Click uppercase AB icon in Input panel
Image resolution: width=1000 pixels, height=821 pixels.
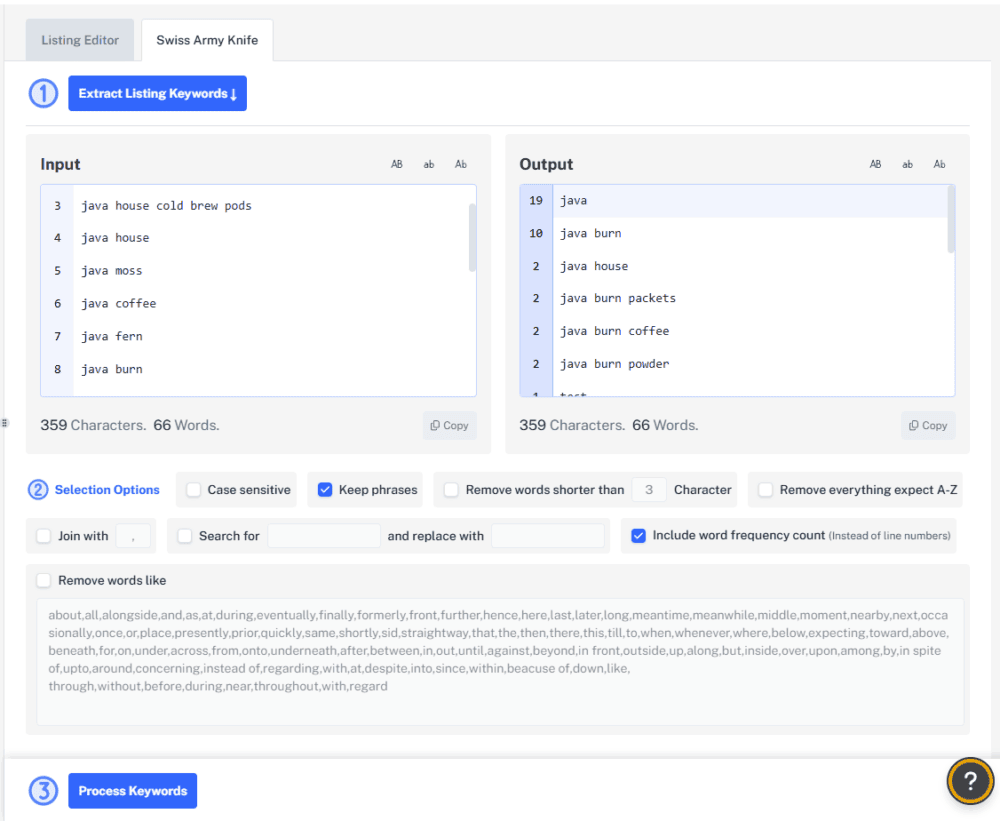click(397, 164)
